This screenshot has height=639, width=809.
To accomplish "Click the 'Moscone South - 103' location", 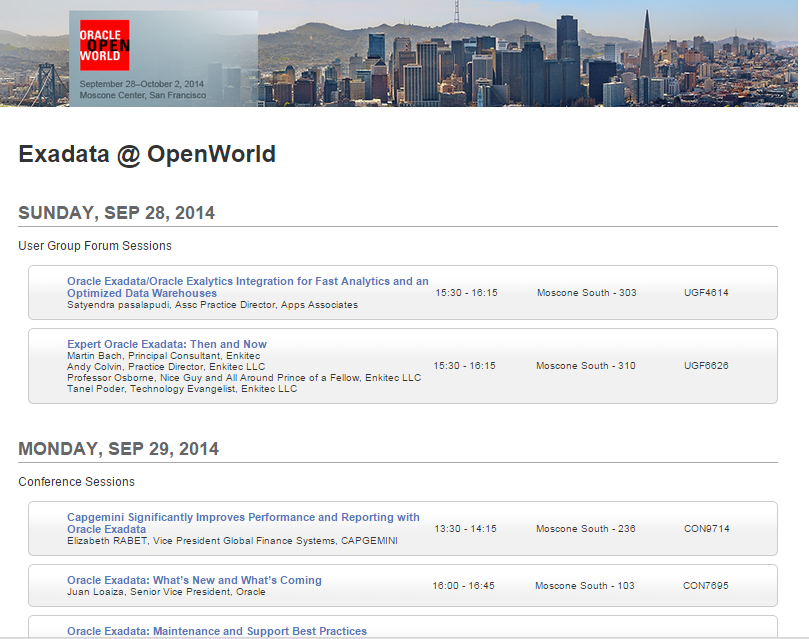I will click(x=585, y=586).
